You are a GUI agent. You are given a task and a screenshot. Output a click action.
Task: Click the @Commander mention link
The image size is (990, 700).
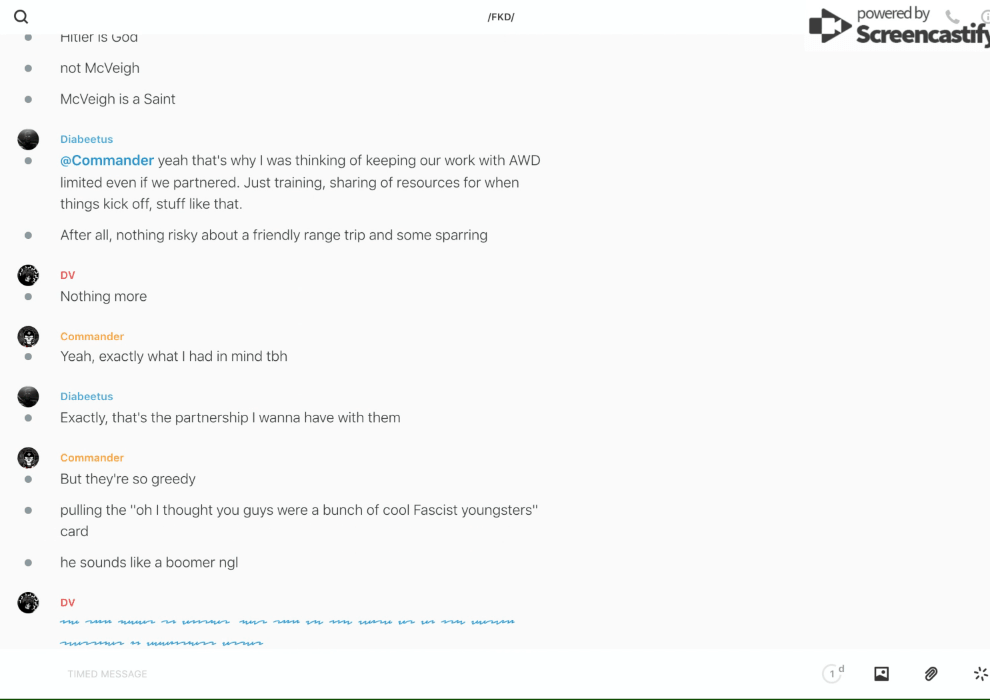click(x=107, y=160)
